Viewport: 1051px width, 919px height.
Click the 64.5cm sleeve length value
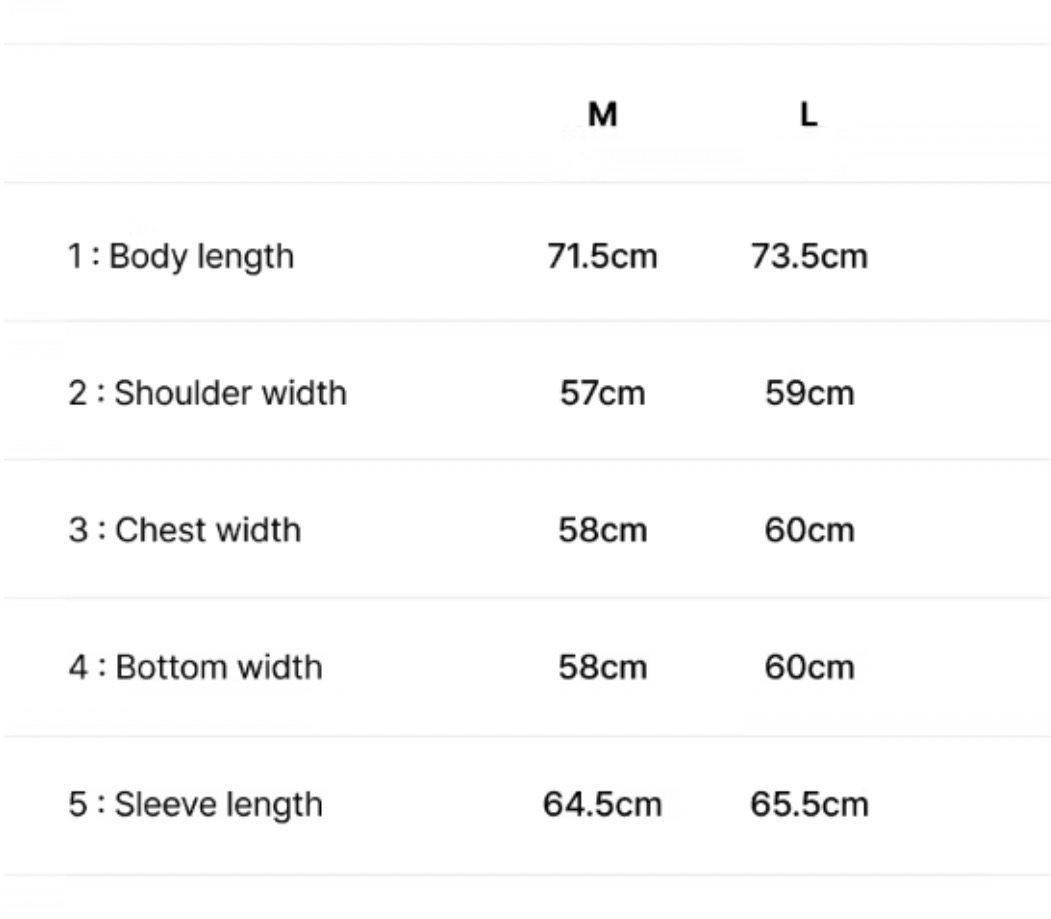[x=602, y=804]
